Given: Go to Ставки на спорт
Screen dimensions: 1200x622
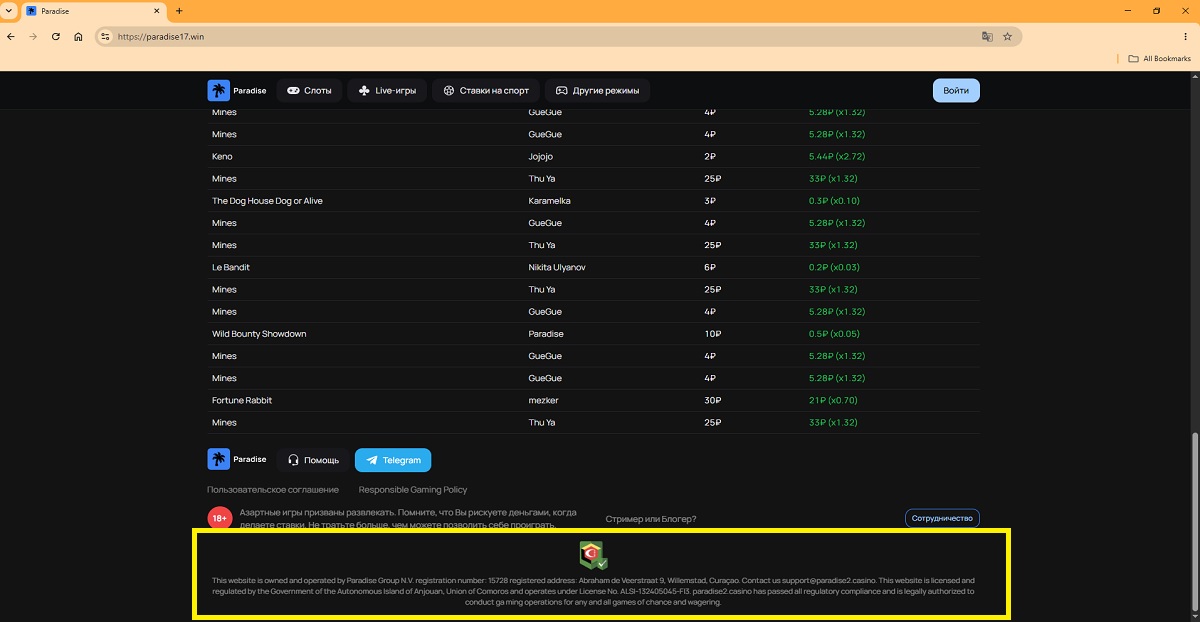Looking at the screenshot, I should pos(486,90).
